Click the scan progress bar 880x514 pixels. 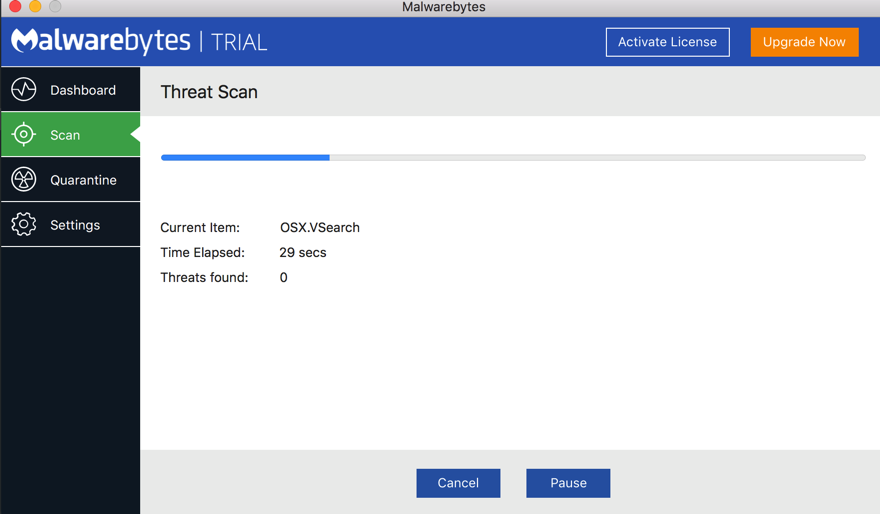coord(514,158)
